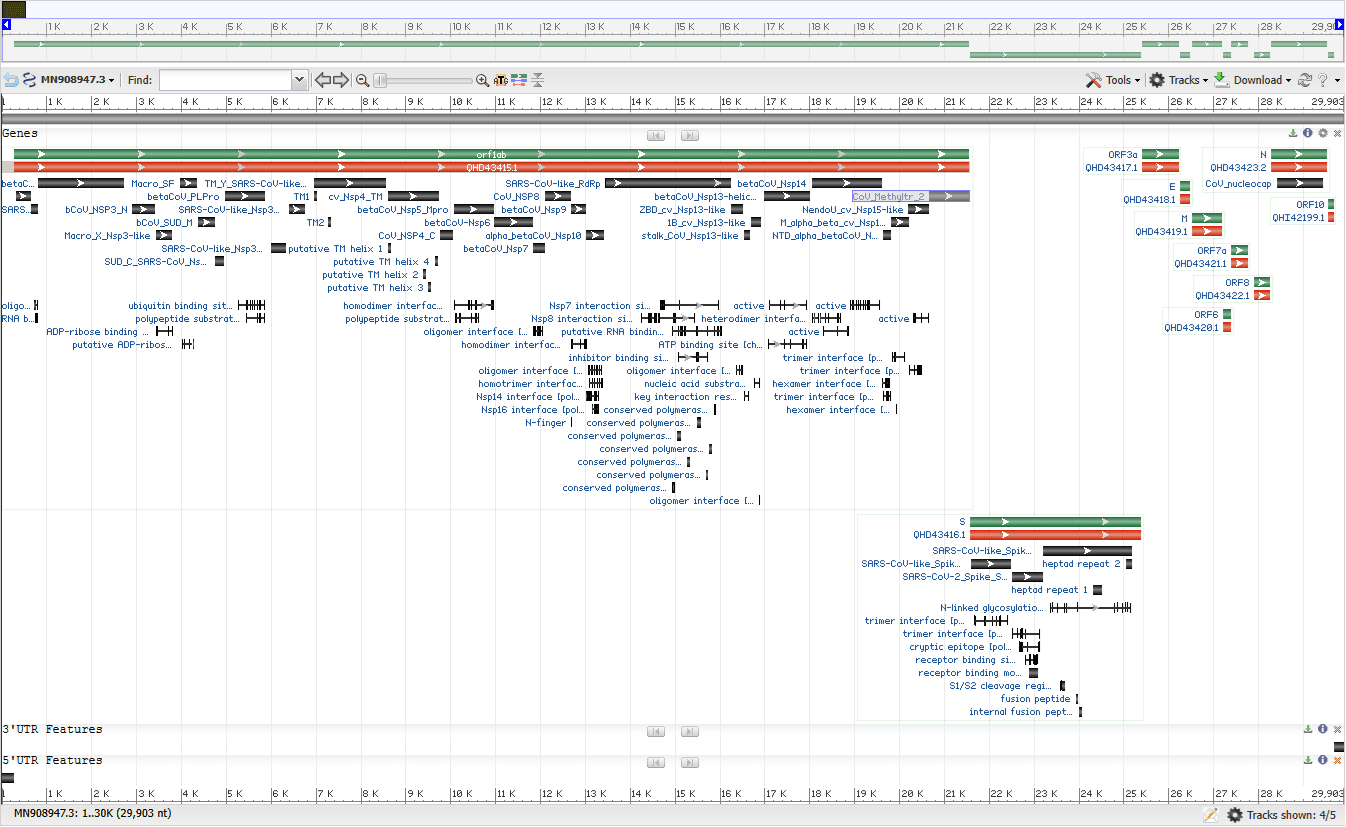Open Genes track settings gear

(x=1323, y=133)
